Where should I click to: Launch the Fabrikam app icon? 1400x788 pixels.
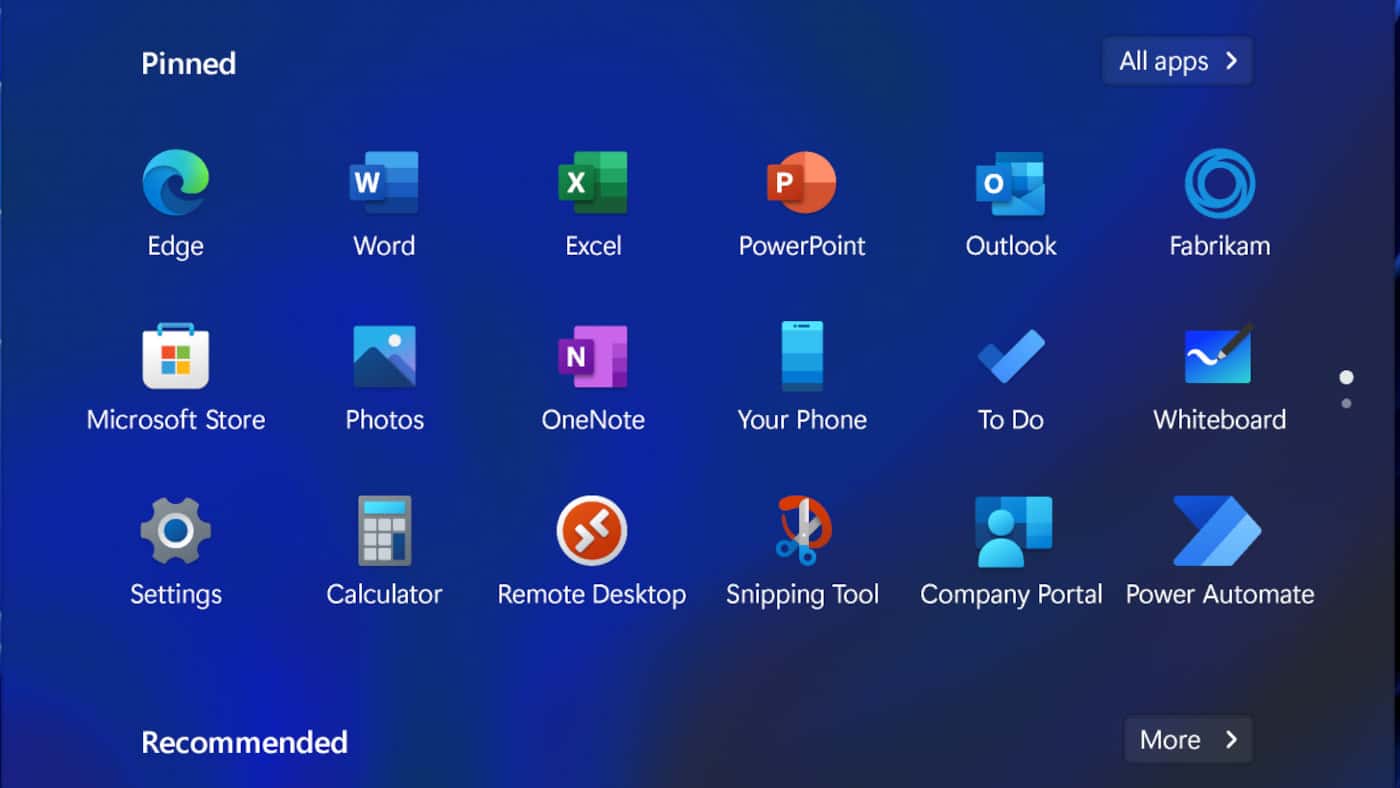click(x=1220, y=183)
